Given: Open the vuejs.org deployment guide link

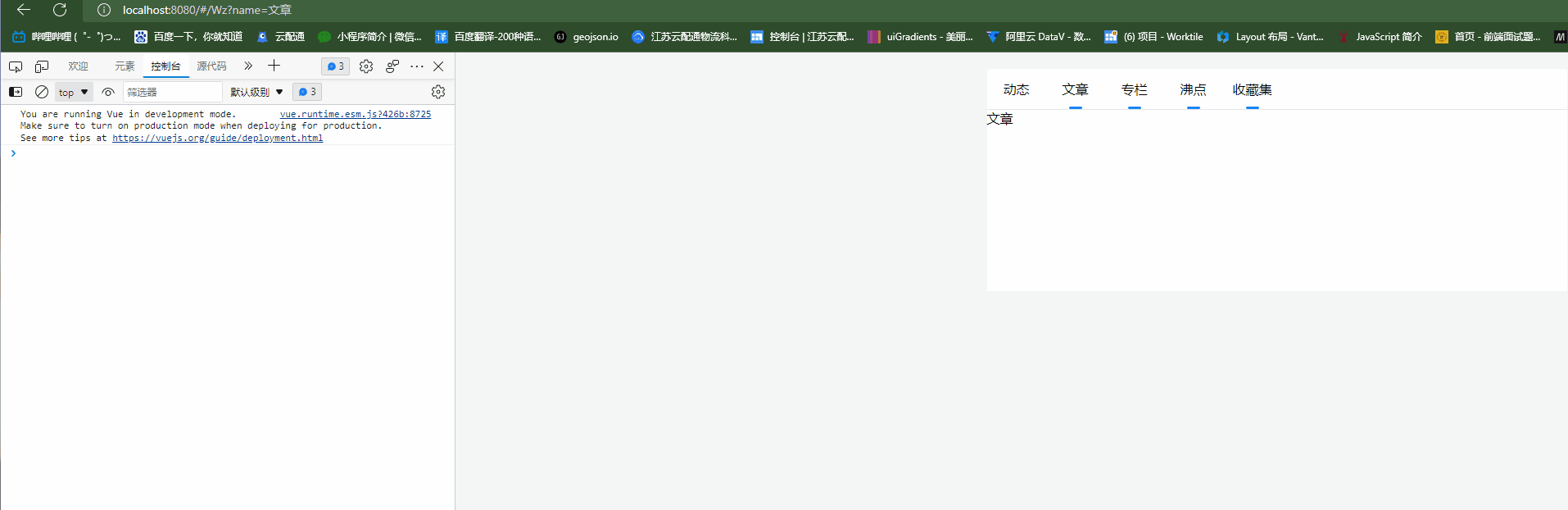Looking at the screenshot, I should pos(217,138).
